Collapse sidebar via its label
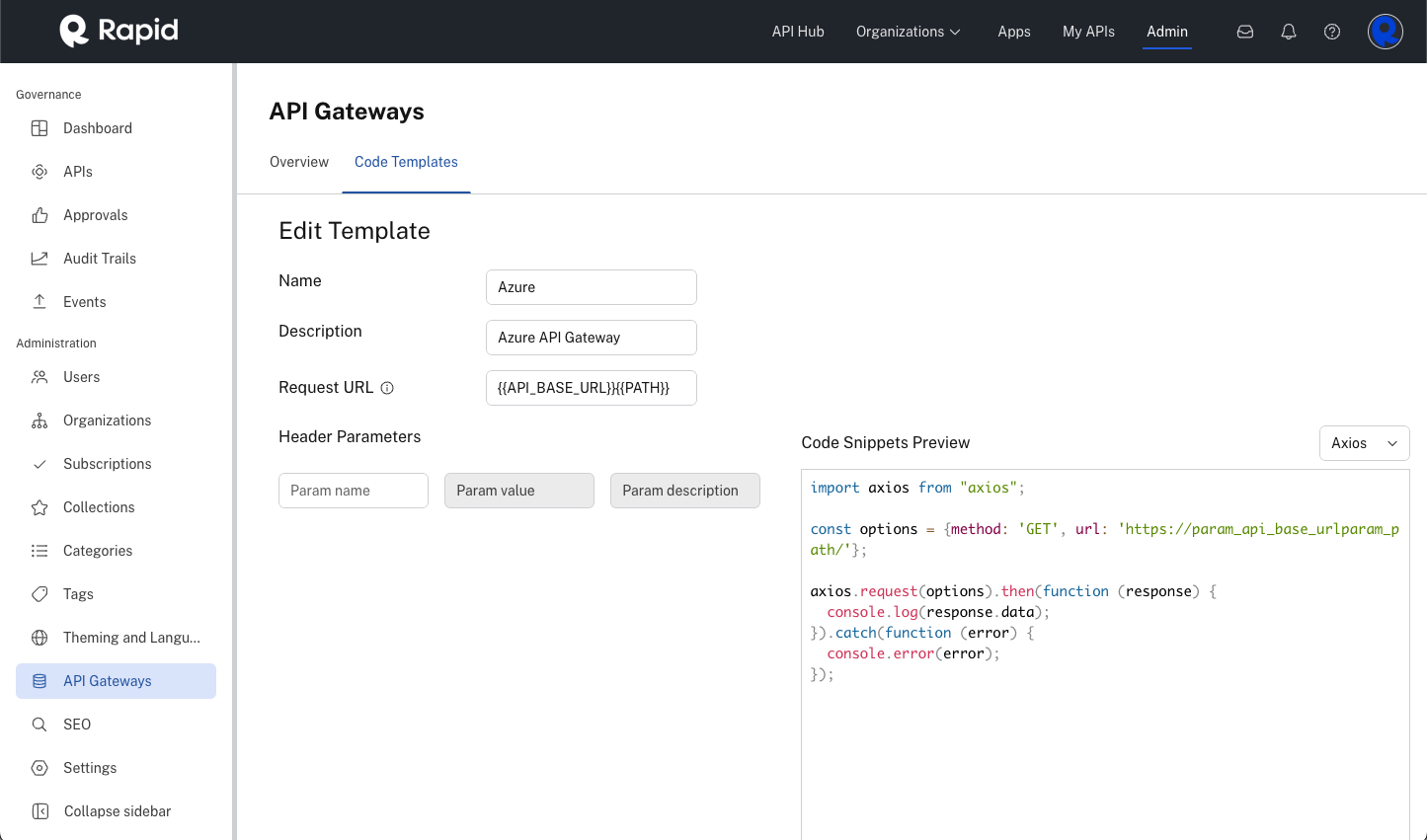The width and height of the screenshot is (1427, 840). [x=118, y=811]
